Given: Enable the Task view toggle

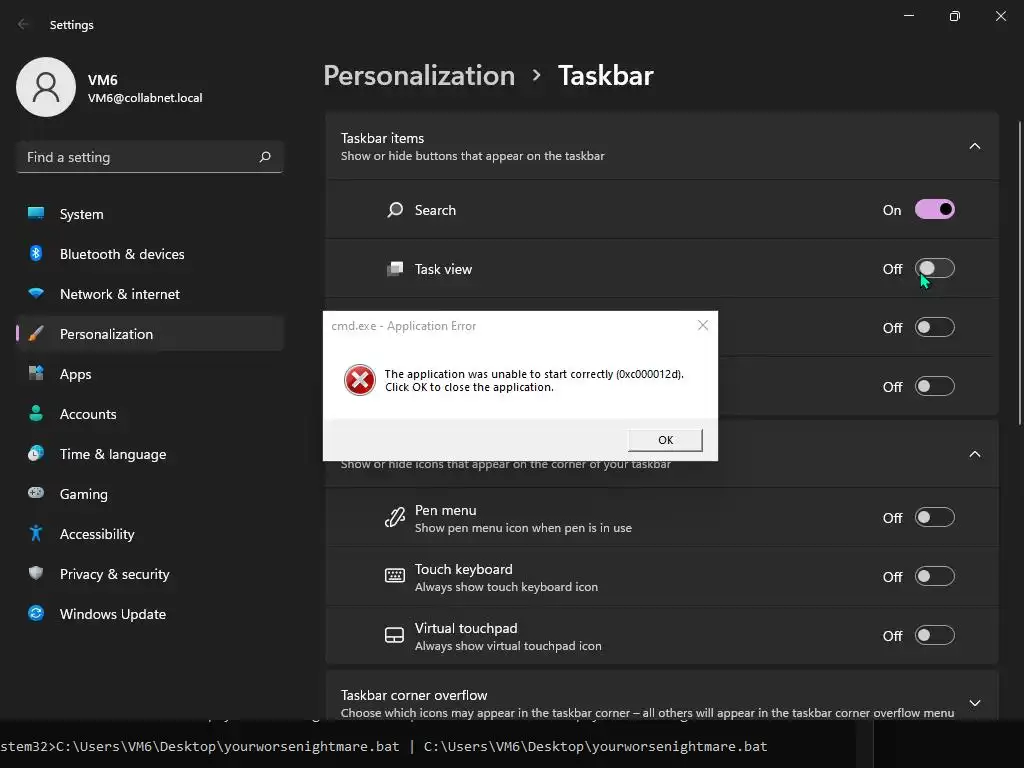Looking at the screenshot, I should 935,268.
